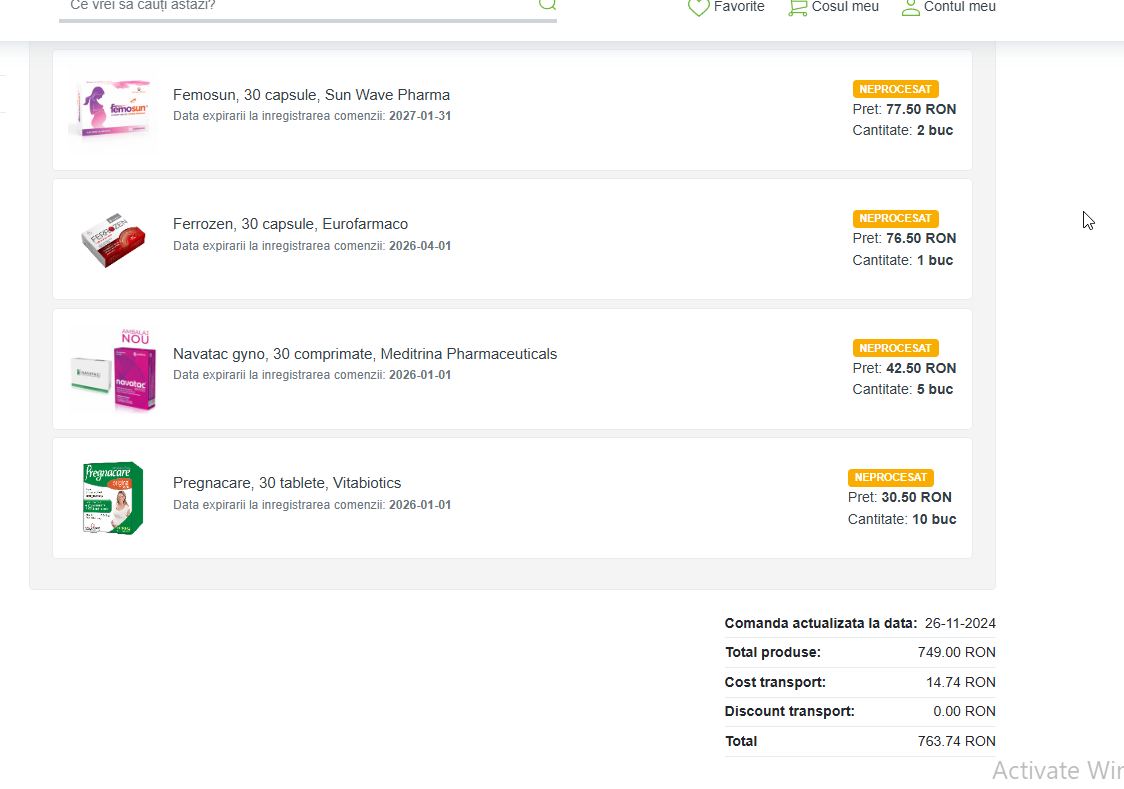Open the Ferrozen product image
This screenshot has width=1124, height=789.
click(113, 240)
